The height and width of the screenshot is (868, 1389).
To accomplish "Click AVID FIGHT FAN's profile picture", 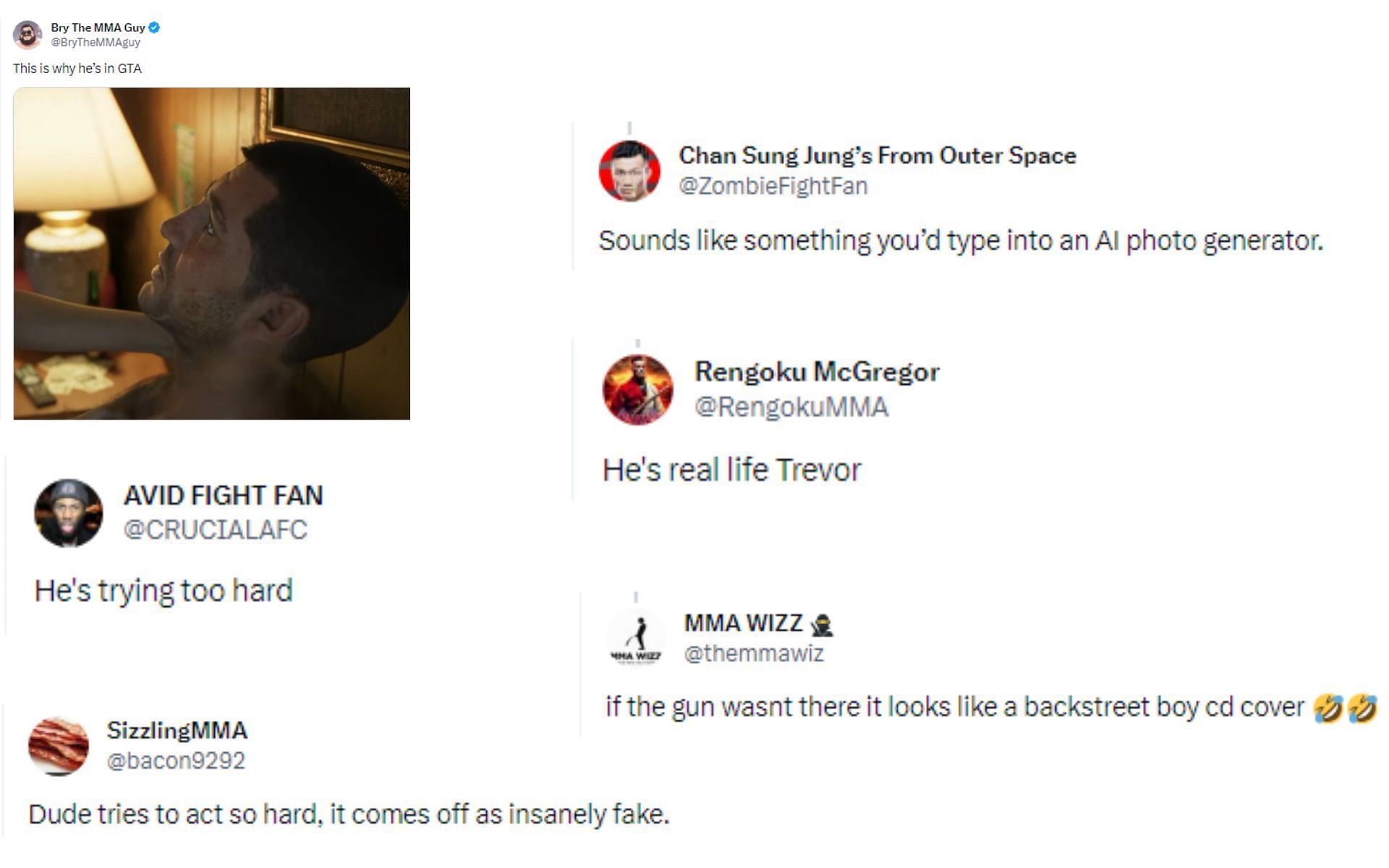I will pos(69,513).
